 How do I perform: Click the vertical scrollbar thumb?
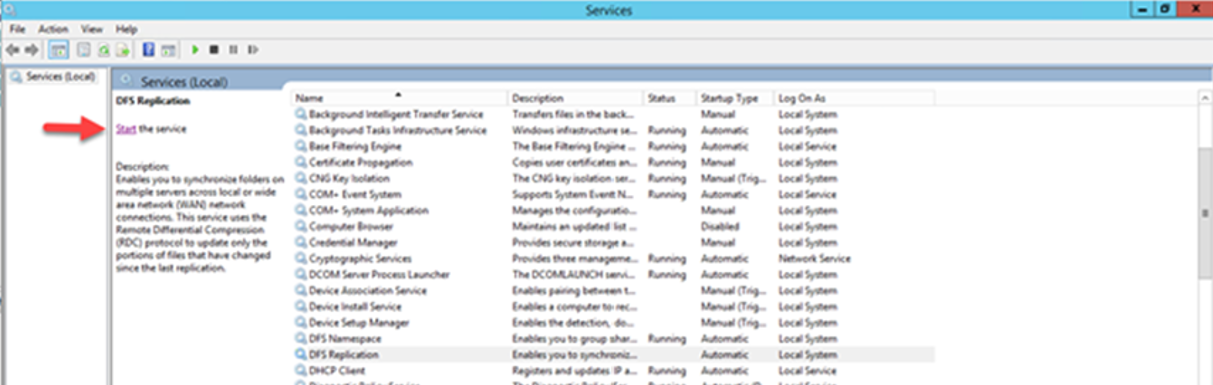pos(1205,201)
